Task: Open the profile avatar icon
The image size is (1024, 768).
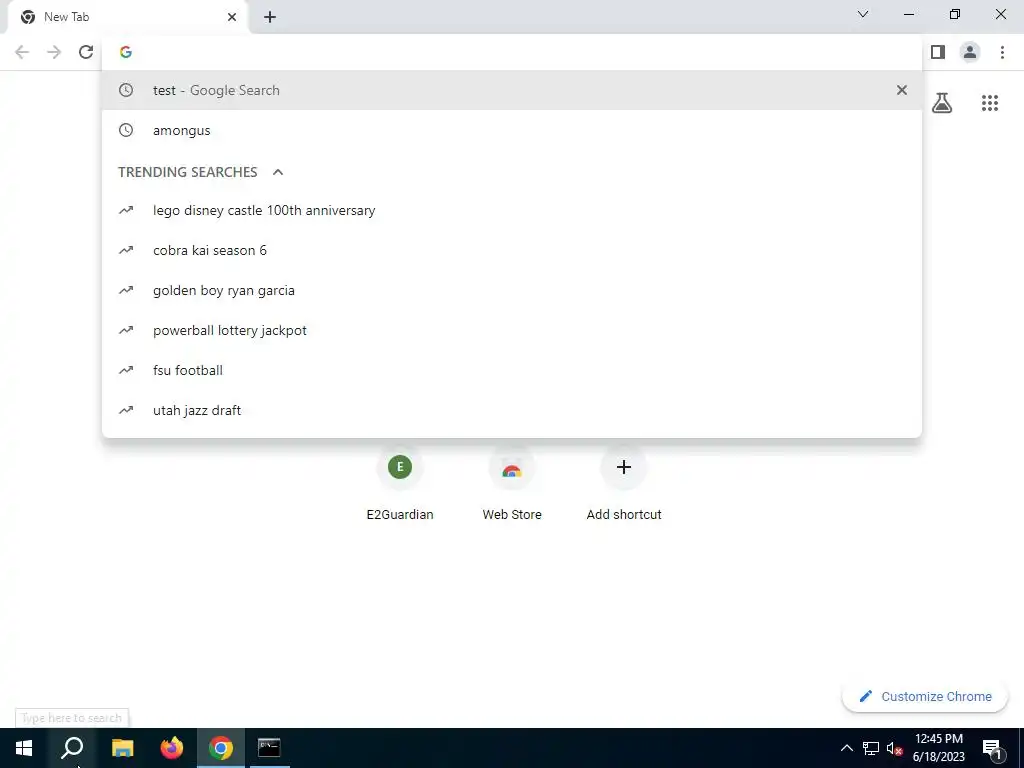Action: coord(970,52)
